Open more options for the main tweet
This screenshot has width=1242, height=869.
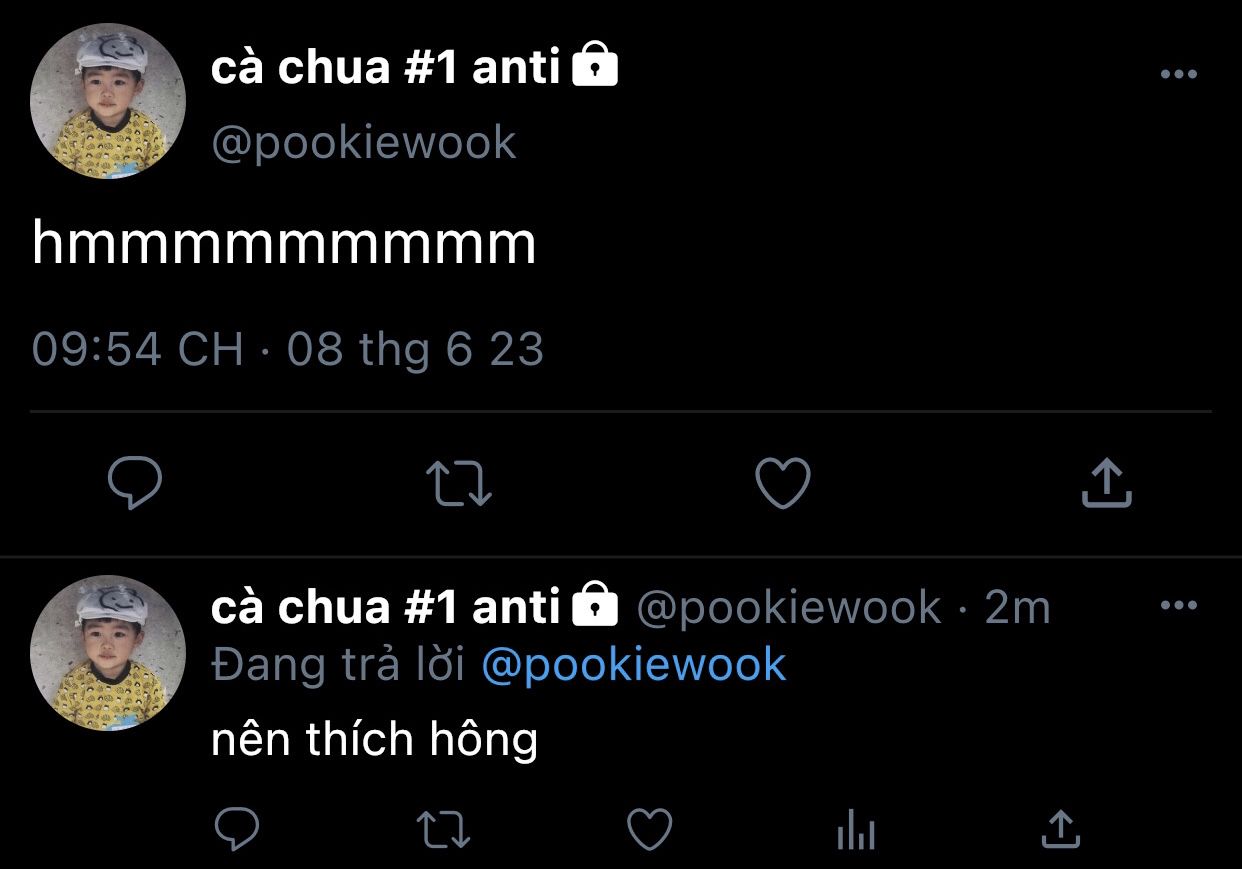[x=1178, y=74]
